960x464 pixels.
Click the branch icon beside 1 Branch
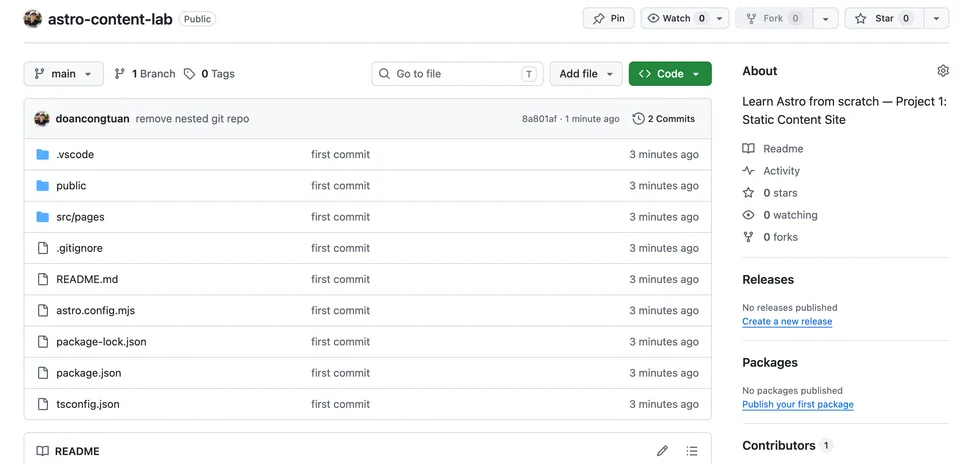click(120, 74)
